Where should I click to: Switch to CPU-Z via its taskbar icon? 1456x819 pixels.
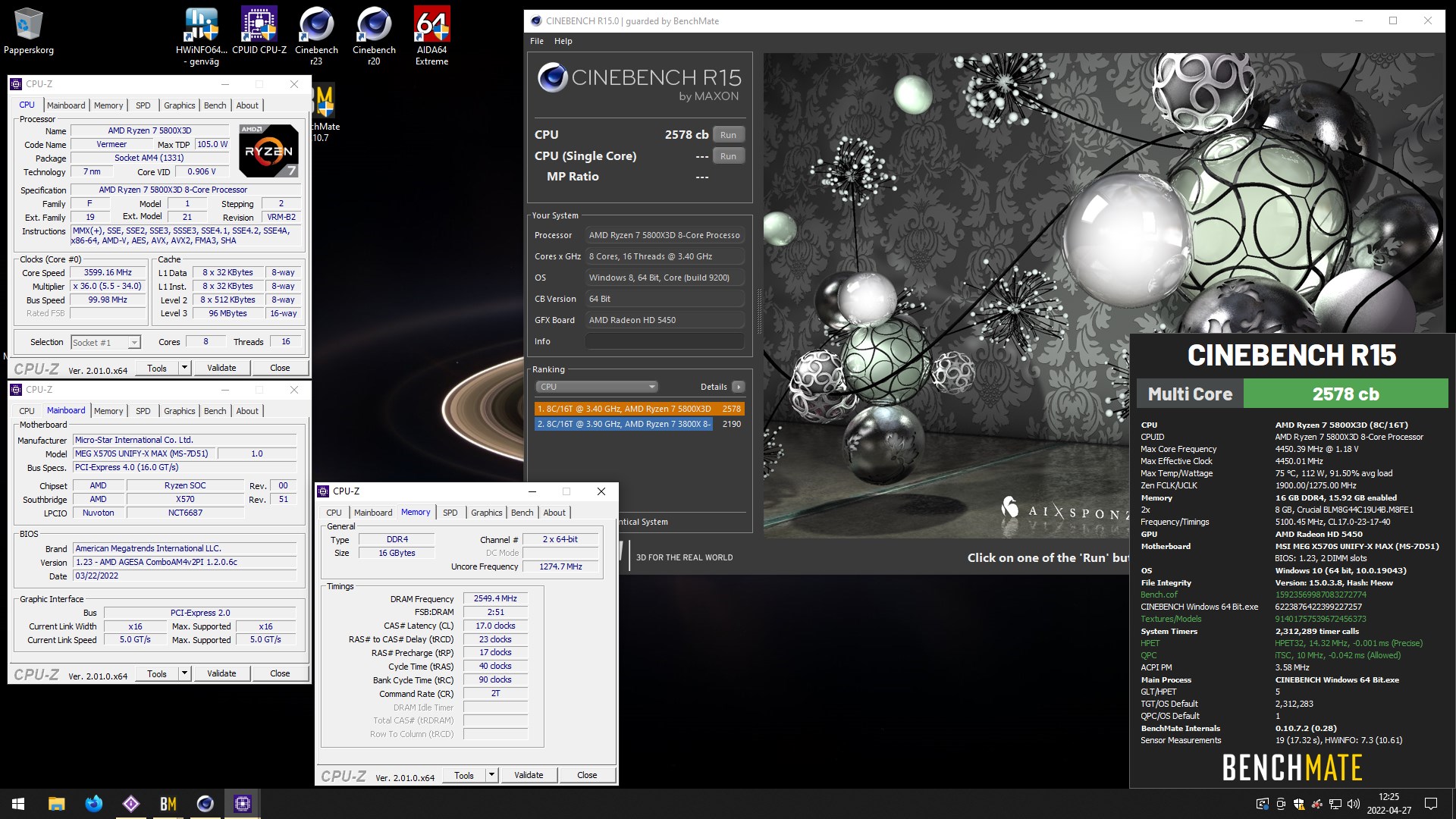click(243, 804)
